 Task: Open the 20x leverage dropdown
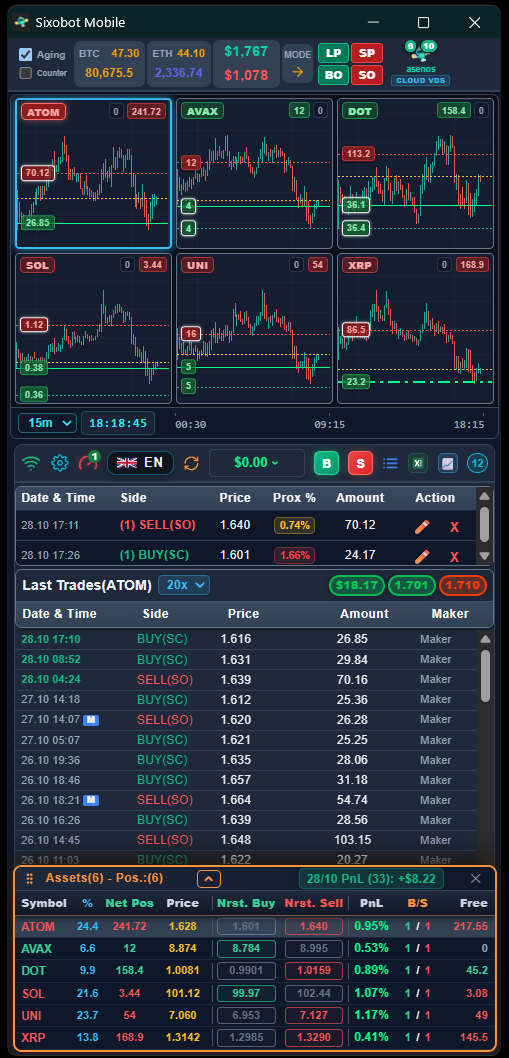[184, 585]
